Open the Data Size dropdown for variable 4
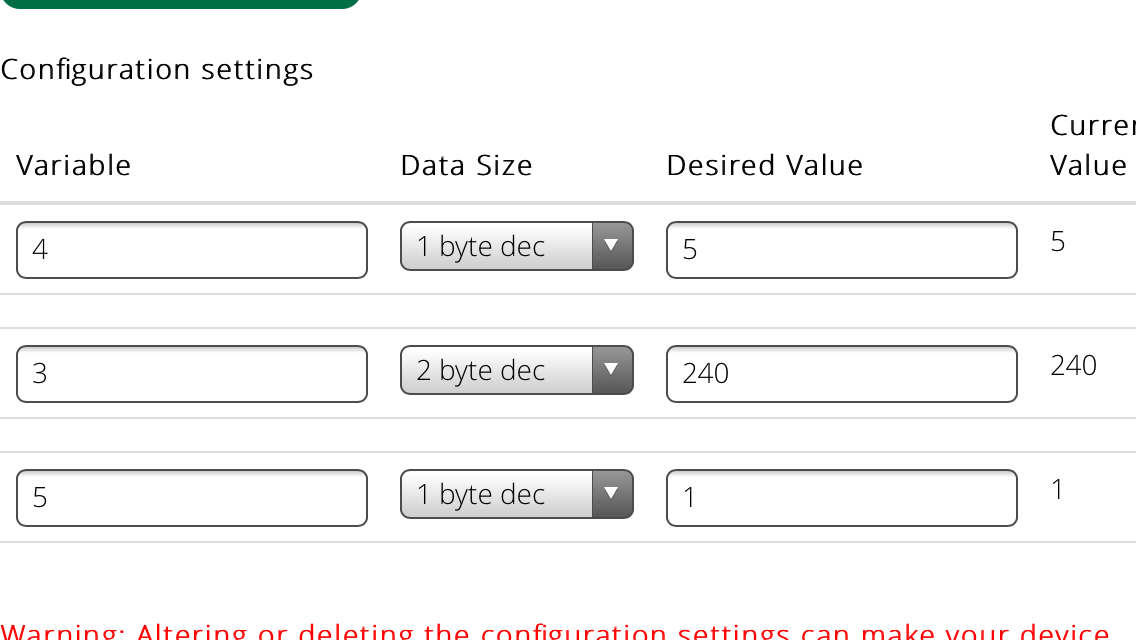1136x640 pixels. [516, 246]
